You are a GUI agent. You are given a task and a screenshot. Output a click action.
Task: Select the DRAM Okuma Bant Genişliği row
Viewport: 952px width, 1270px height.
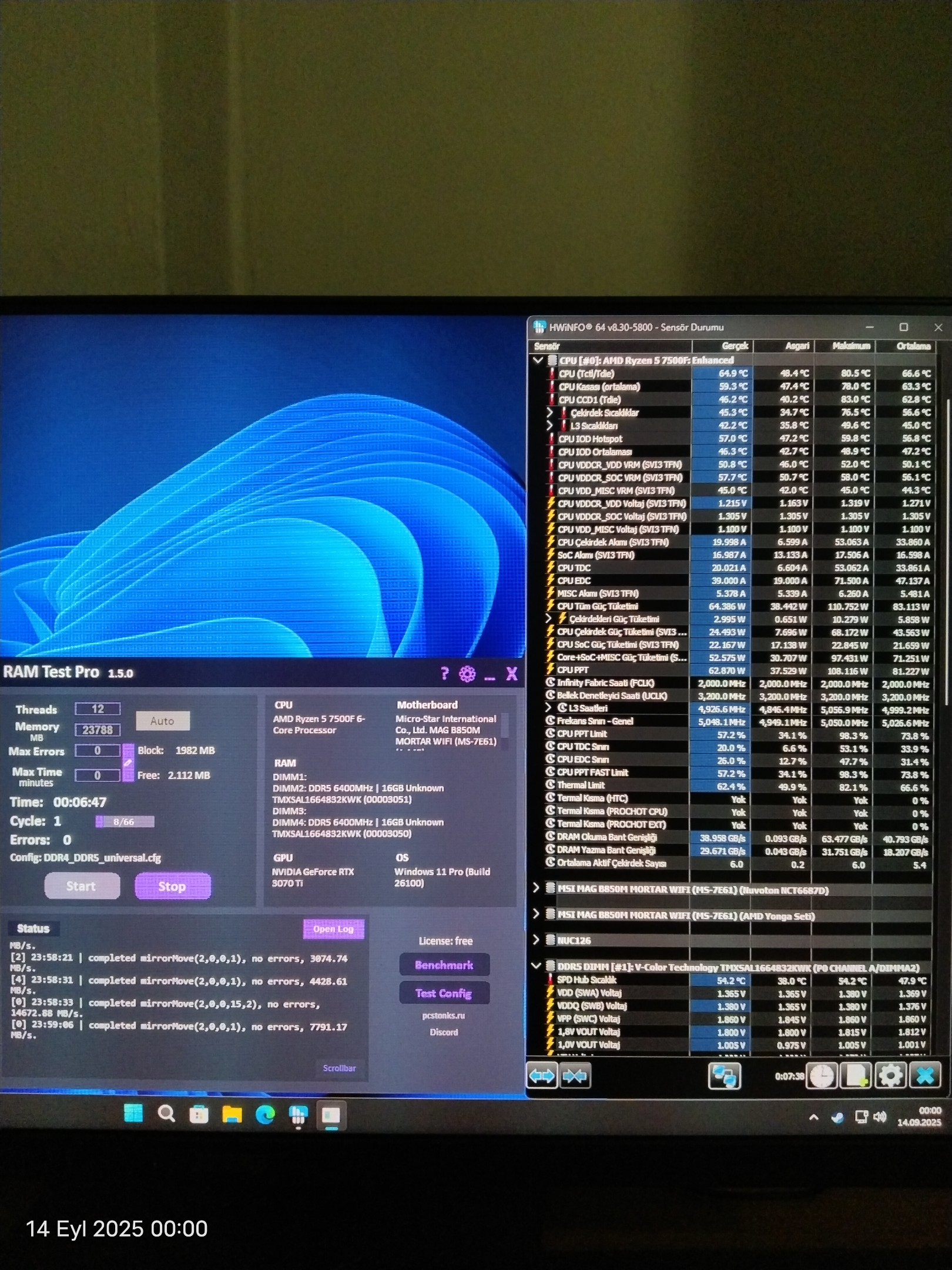(x=738, y=837)
